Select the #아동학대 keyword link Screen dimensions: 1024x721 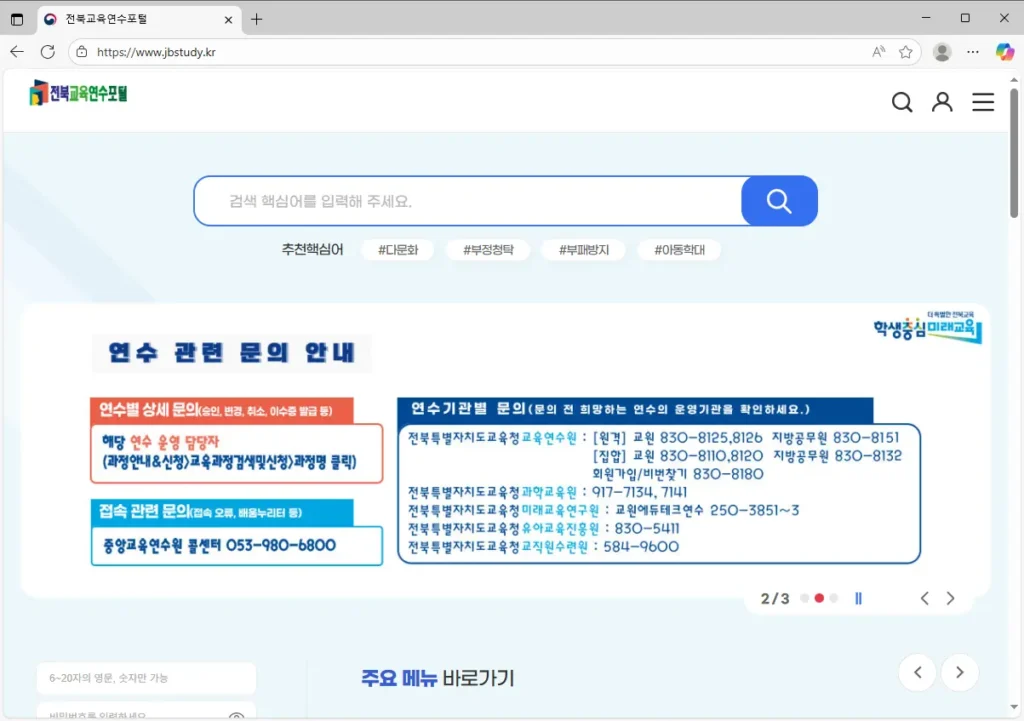pos(680,249)
